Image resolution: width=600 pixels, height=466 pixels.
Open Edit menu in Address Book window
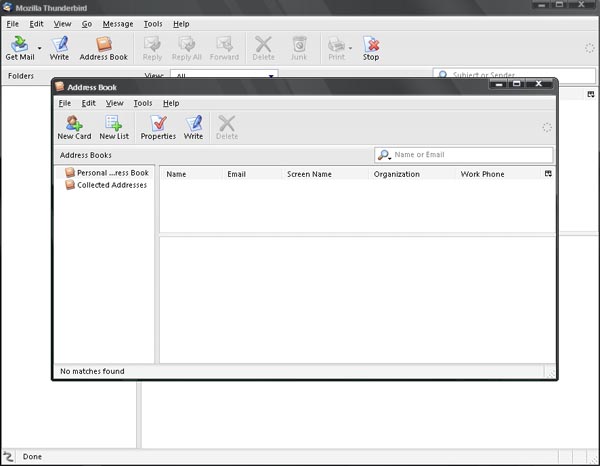tap(88, 103)
